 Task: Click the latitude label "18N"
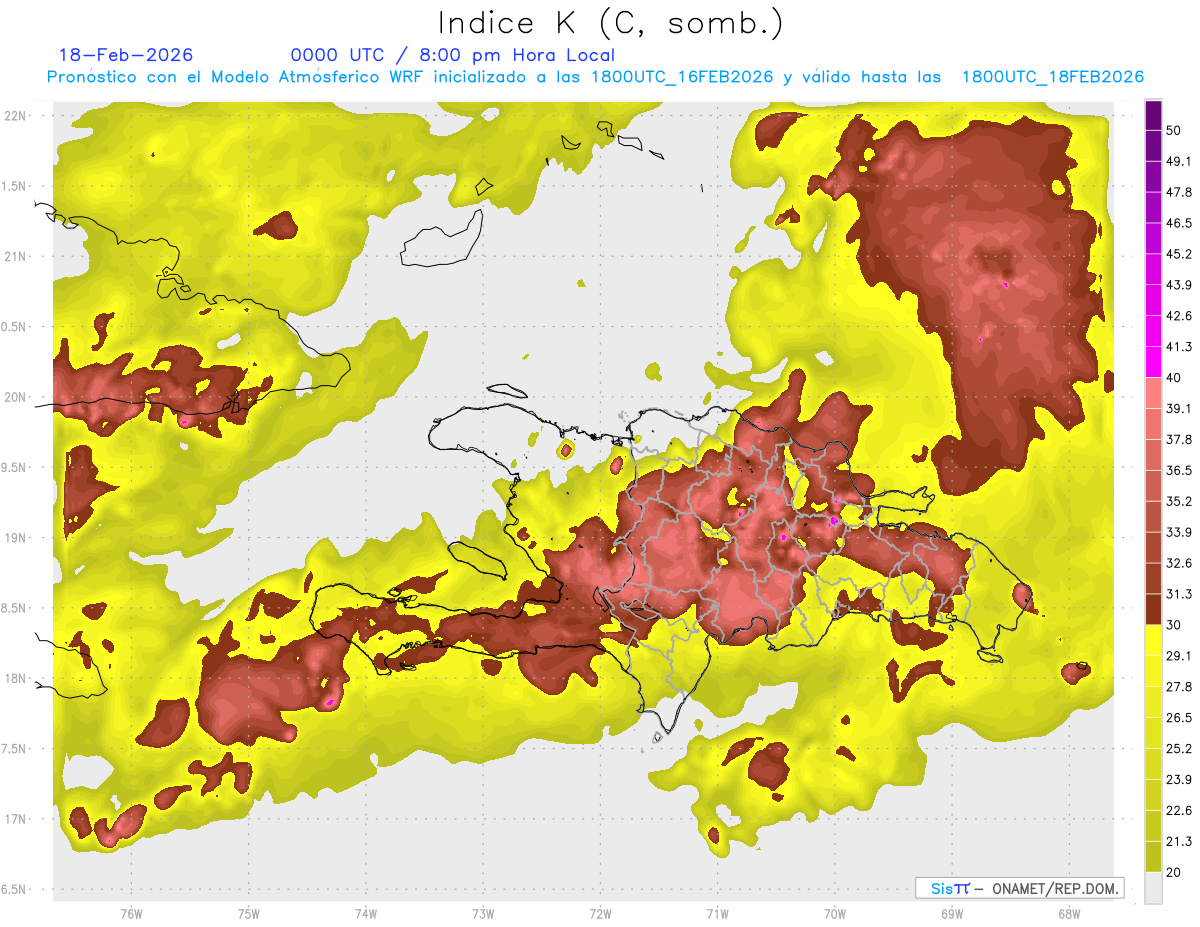point(15,679)
